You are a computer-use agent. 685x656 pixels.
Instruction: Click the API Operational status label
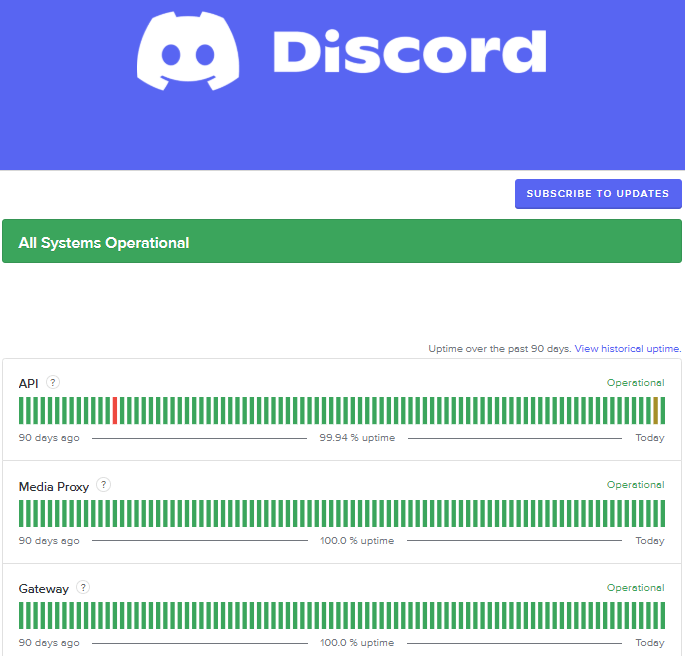coord(636,383)
